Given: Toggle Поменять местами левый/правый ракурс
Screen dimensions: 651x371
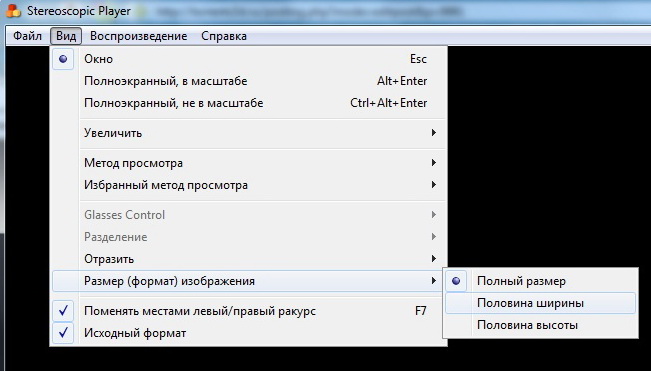Looking at the screenshot, I should coord(248,311).
